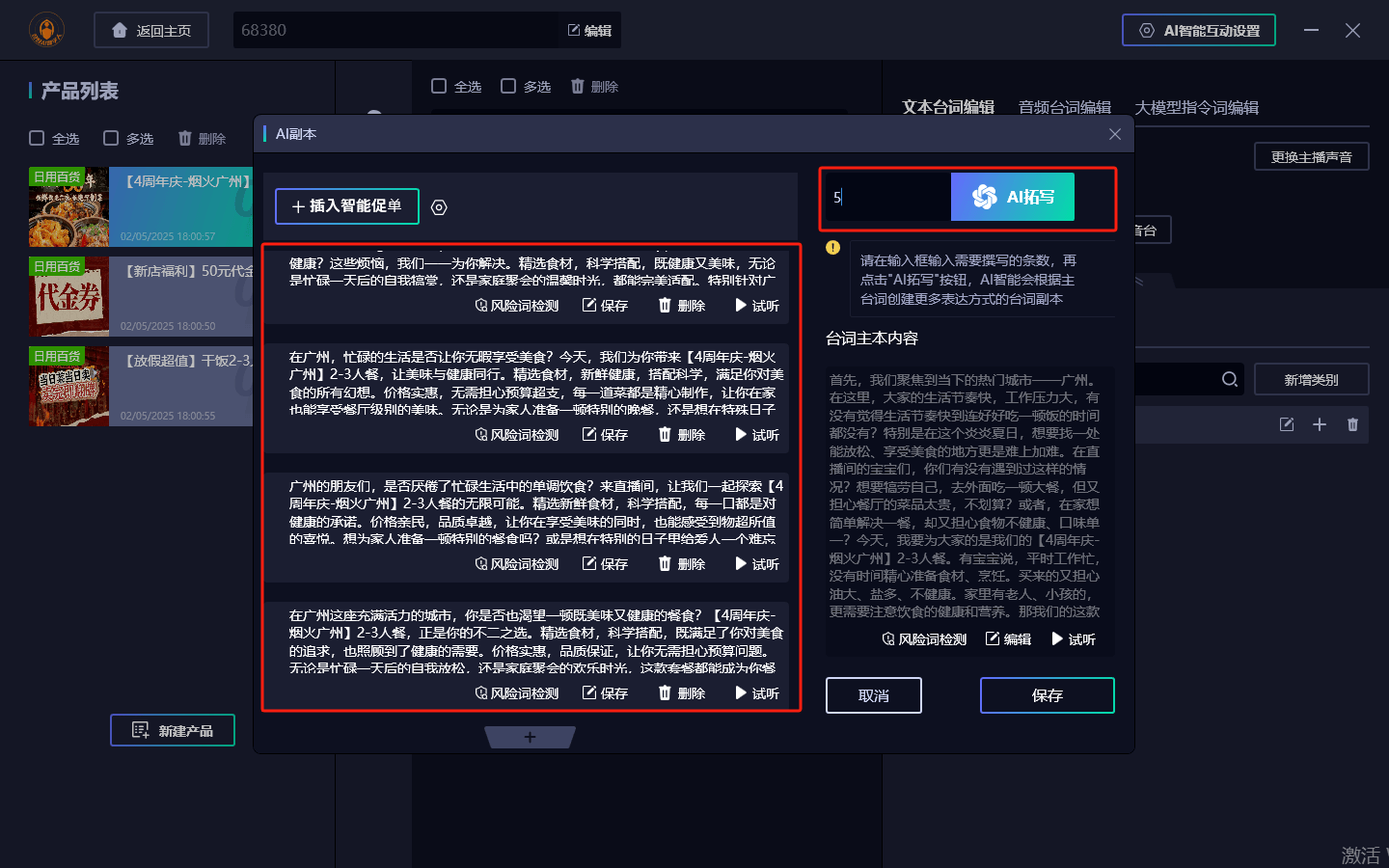Check the 全选 box in the middle panel
The width and height of the screenshot is (1389, 868).
point(439,86)
